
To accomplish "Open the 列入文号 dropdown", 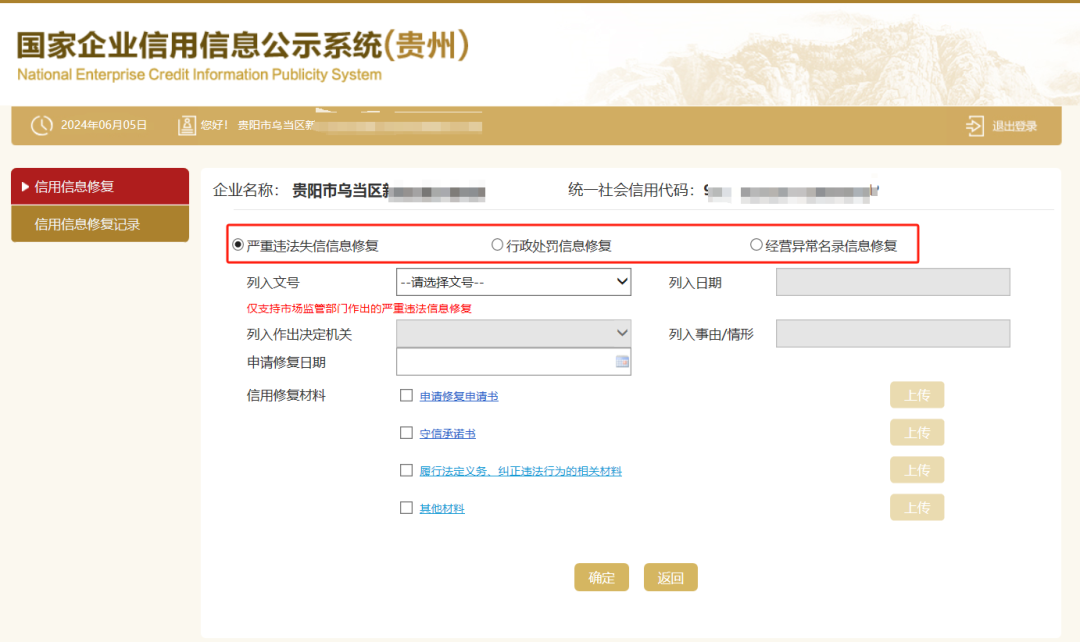I will pyautogui.click(x=514, y=282).
